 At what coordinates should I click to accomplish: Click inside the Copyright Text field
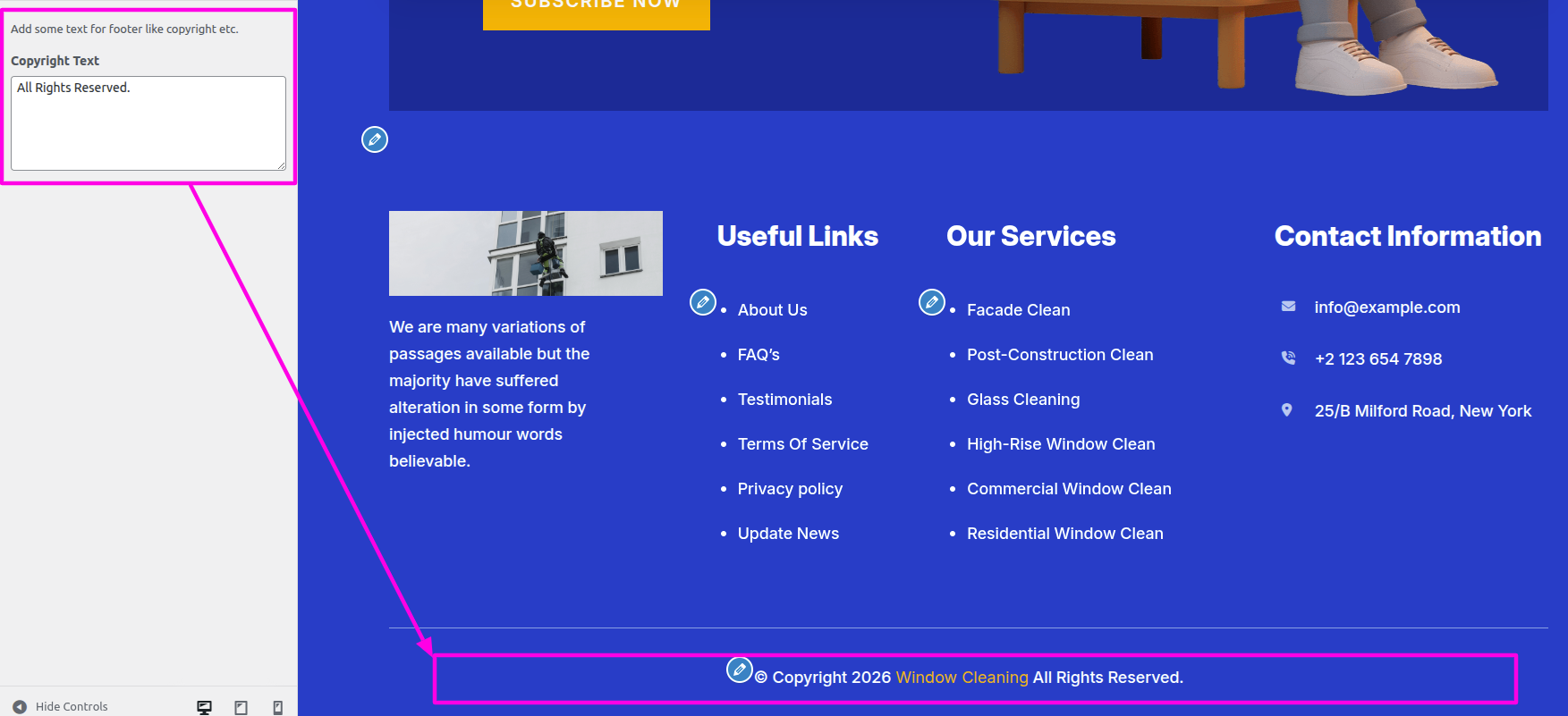148,123
